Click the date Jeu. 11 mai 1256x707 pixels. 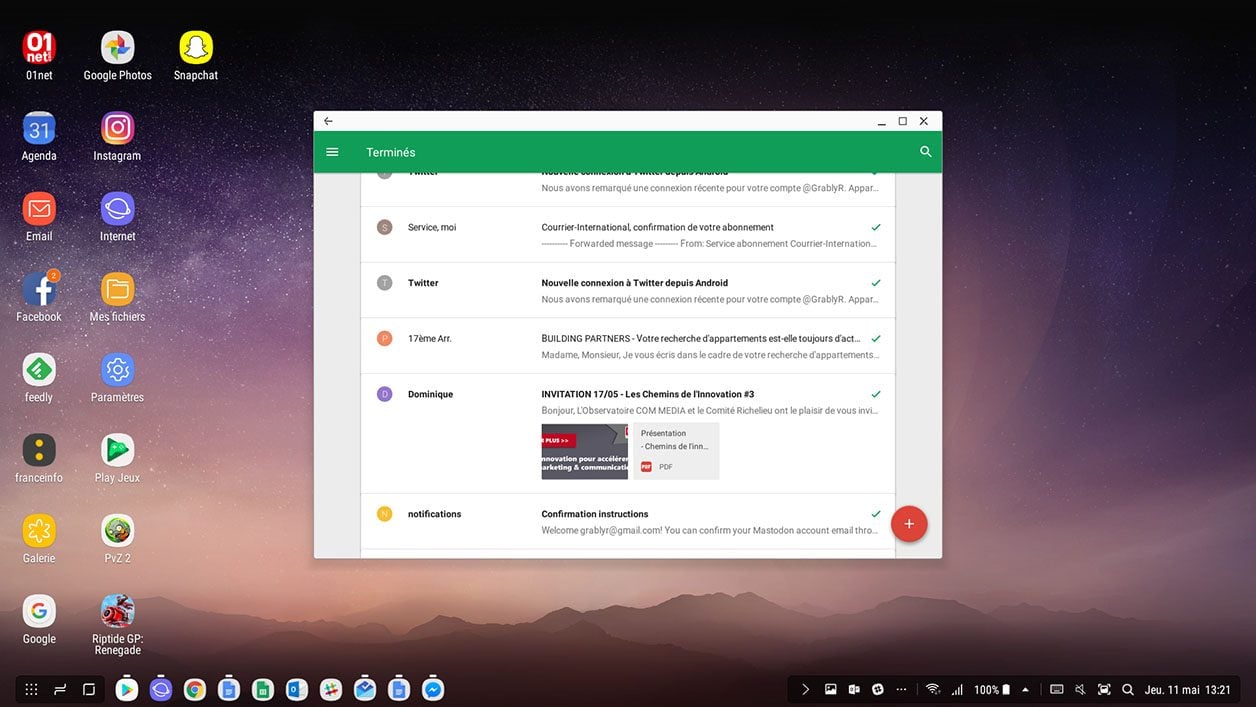[x=1172, y=689]
